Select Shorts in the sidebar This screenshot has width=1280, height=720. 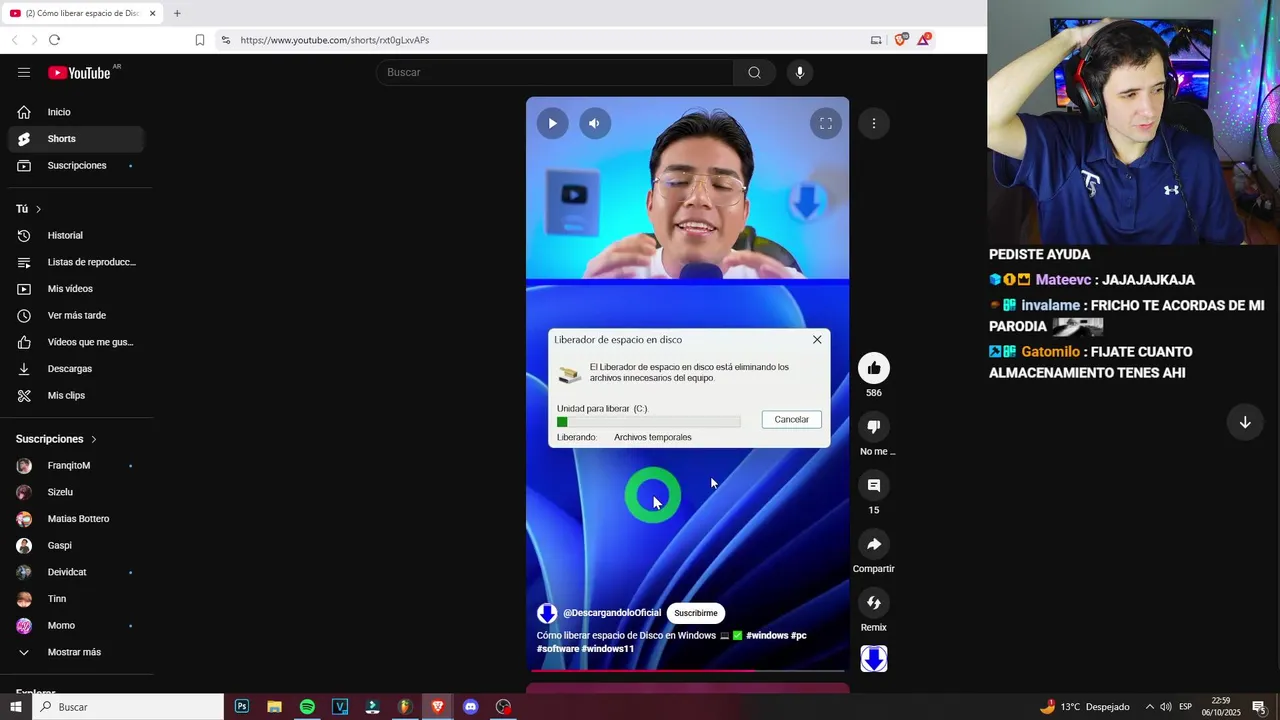(76, 139)
